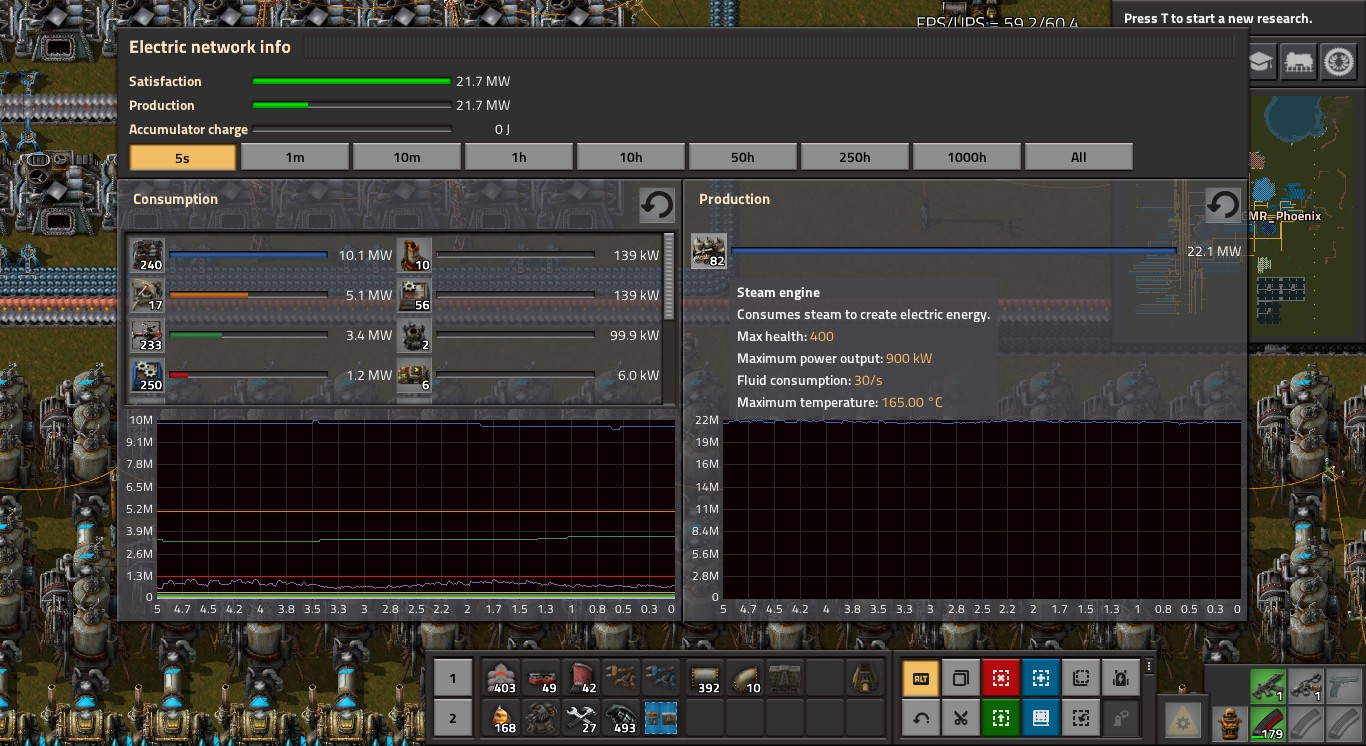Image resolution: width=1366 pixels, height=746 pixels.
Task: Pick the transport belt with count 392
Action: click(x=704, y=677)
